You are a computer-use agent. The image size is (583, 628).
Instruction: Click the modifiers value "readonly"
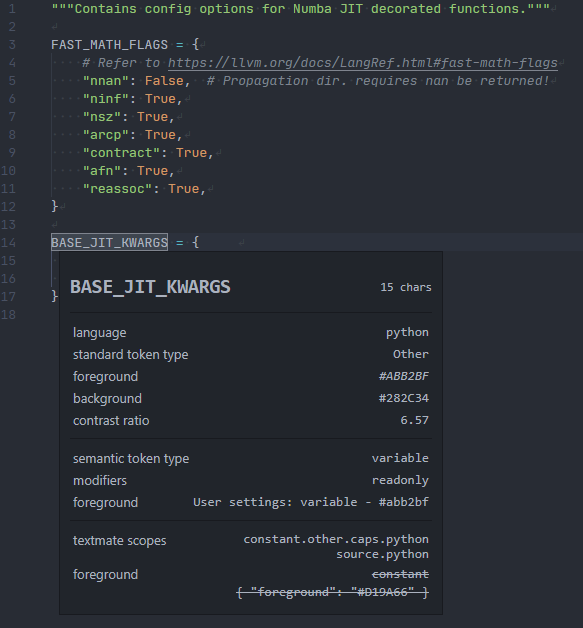400,480
